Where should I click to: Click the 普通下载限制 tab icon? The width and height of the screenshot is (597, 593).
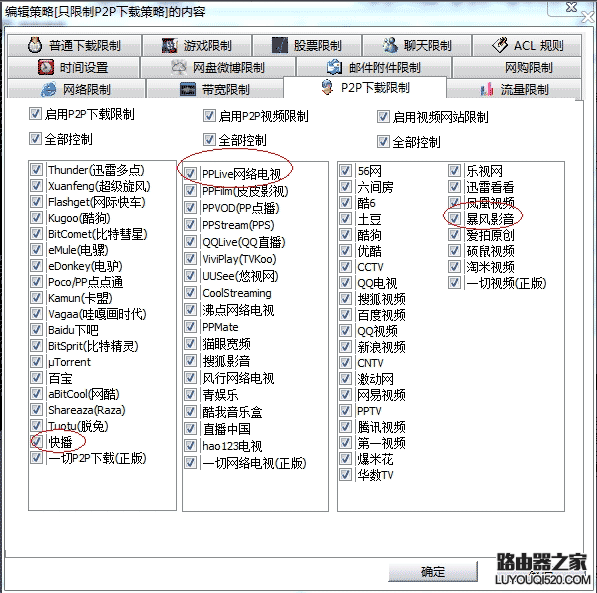point(35,45)
